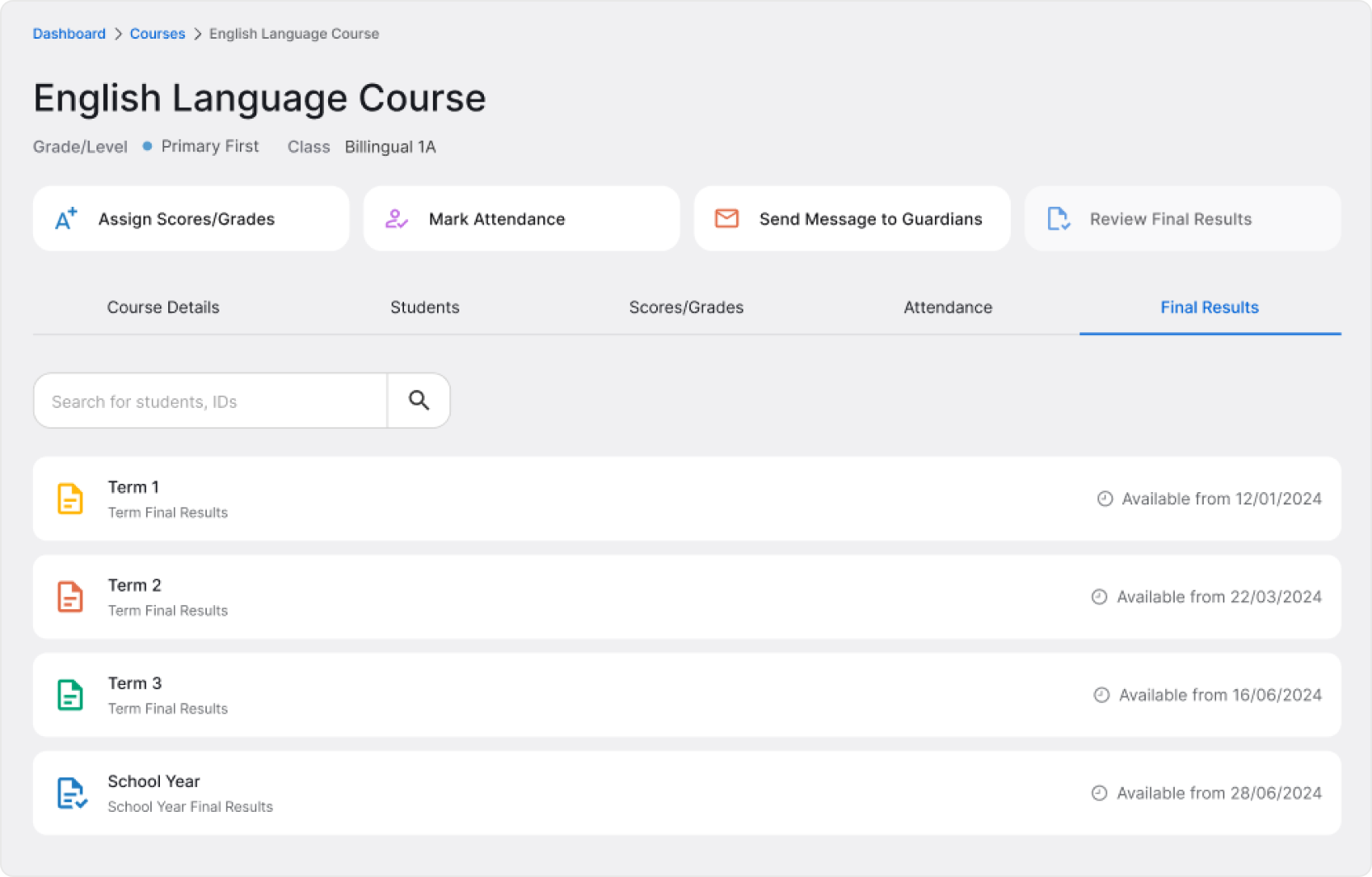This screenshot has height=877, width=1372.
Task: Click the A+ Assign Scores icon
Action: point(66,218)
